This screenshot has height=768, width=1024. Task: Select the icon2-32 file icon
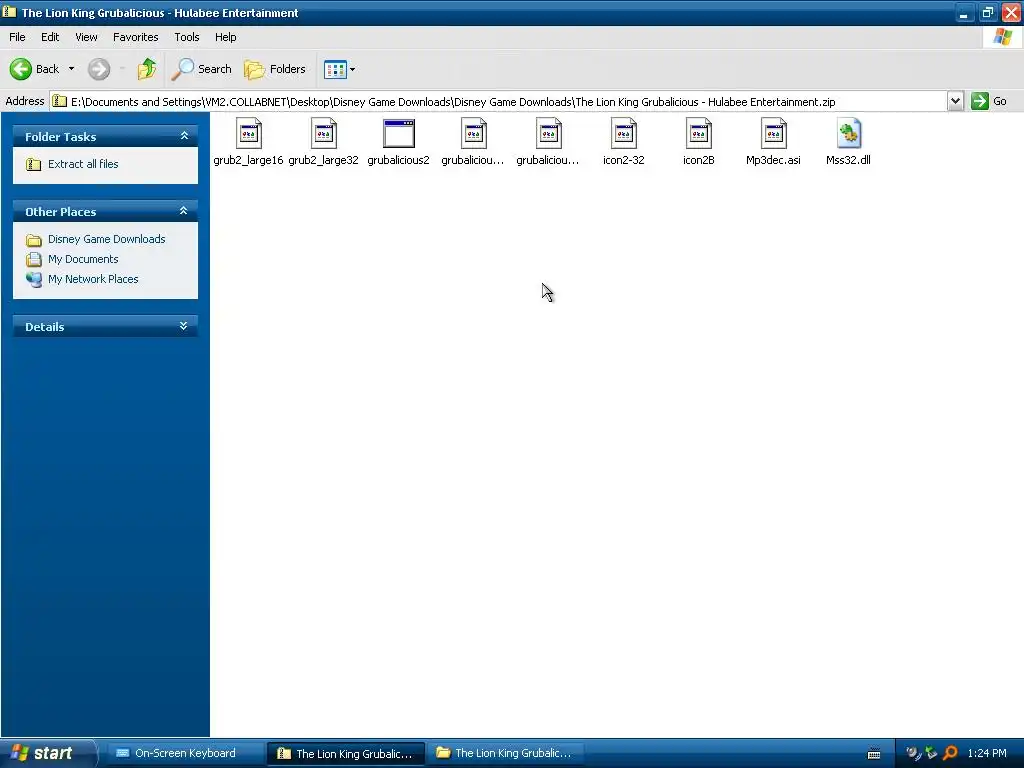point(624,134)
